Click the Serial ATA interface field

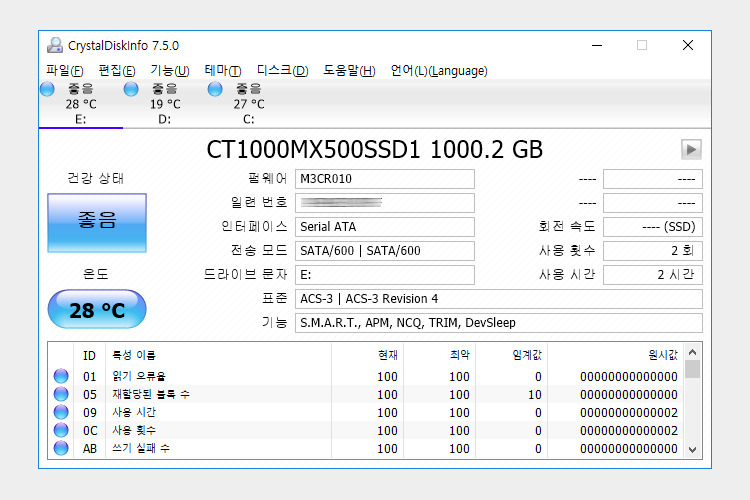pyautogui.click(x=385, y=227)
